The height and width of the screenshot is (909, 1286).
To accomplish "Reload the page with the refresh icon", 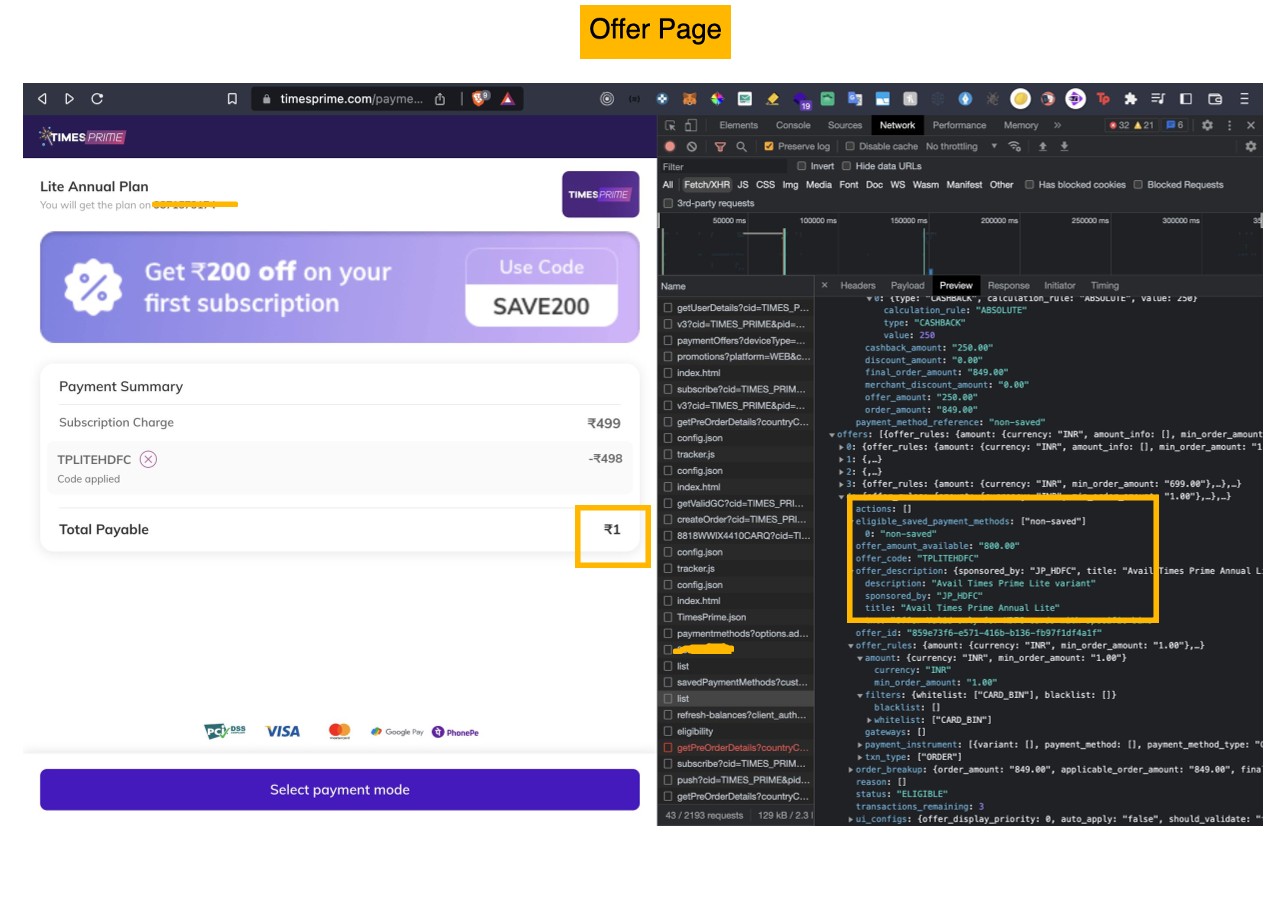I will (97, 99).
